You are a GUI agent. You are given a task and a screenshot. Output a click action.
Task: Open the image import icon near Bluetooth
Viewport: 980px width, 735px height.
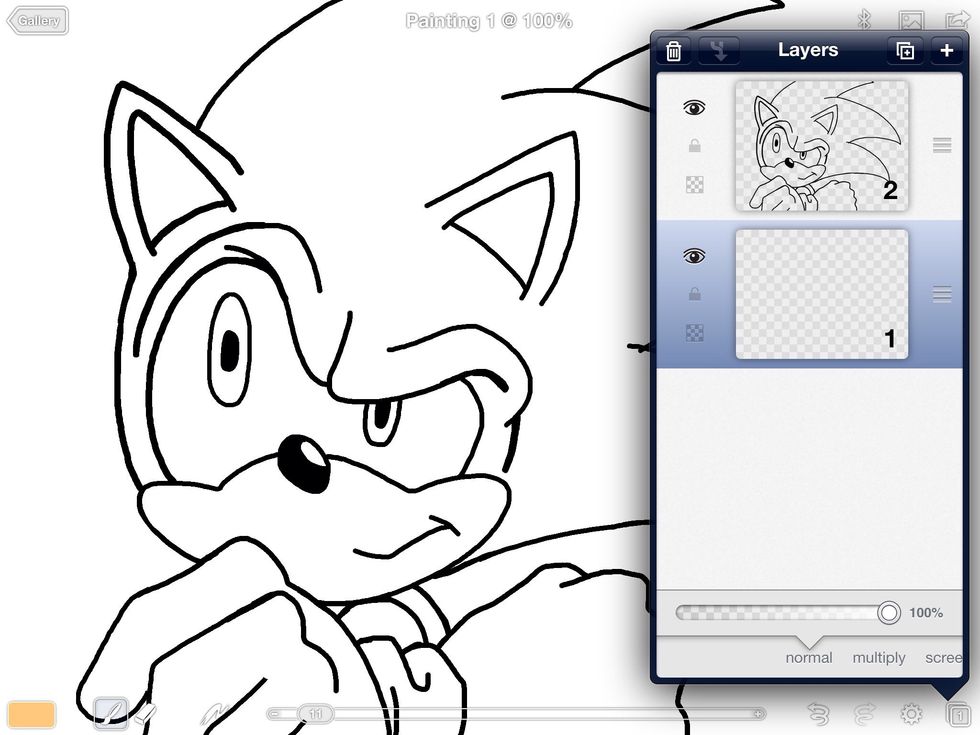click(x=912, y=18)
